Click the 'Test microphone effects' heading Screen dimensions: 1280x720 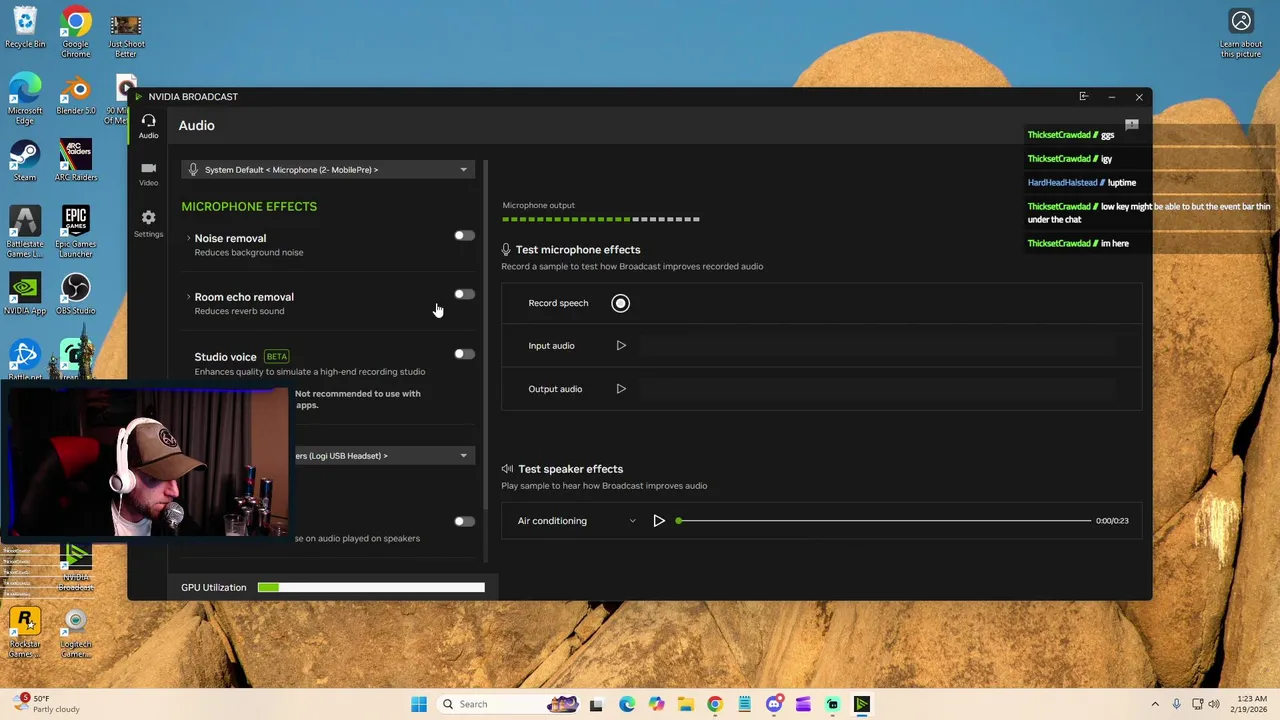pyautogui.click(x=578, y=250)
